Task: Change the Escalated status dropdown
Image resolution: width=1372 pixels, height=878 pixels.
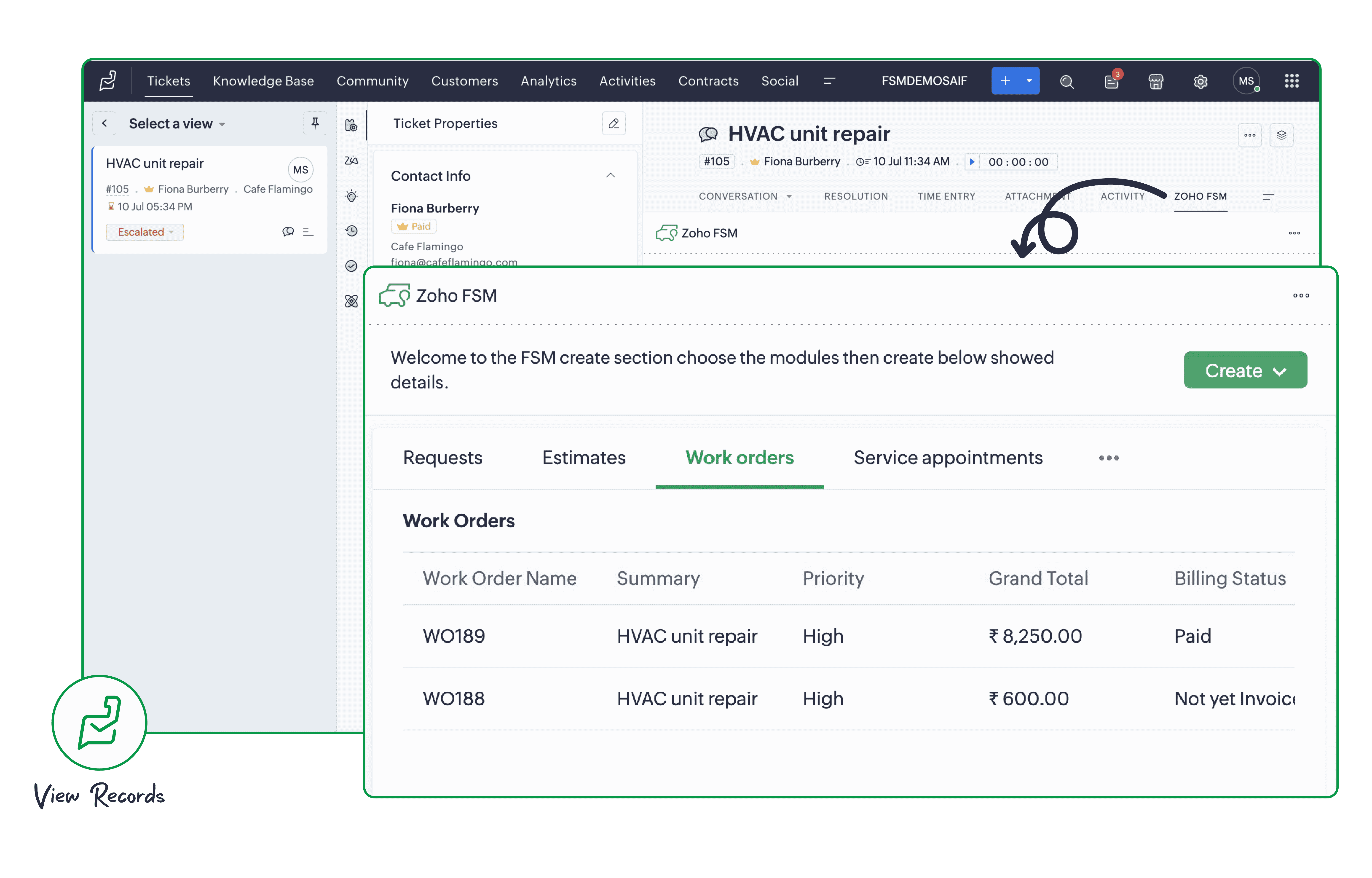Action: 145,232
